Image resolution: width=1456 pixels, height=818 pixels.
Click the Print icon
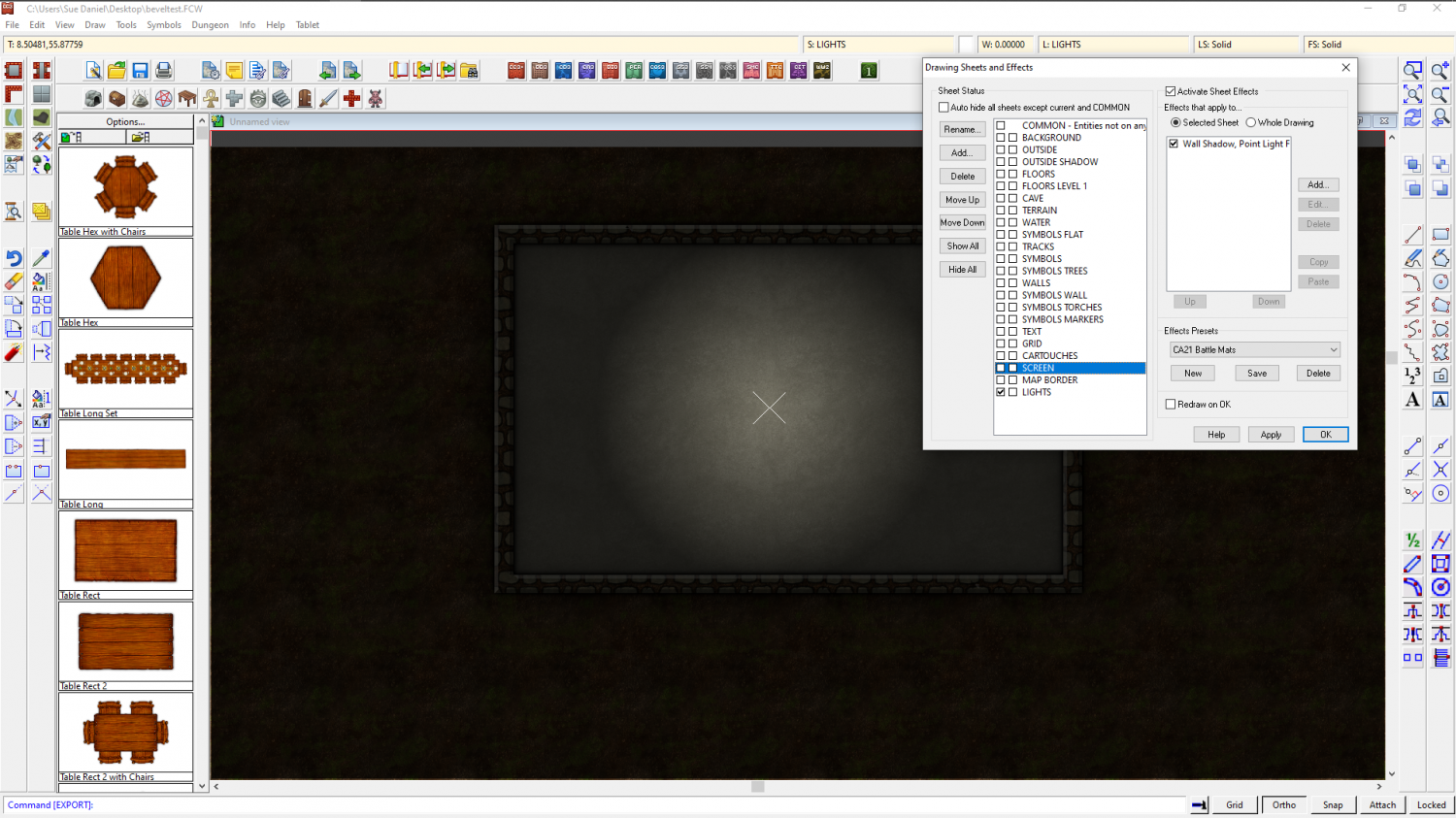[163, 70]
